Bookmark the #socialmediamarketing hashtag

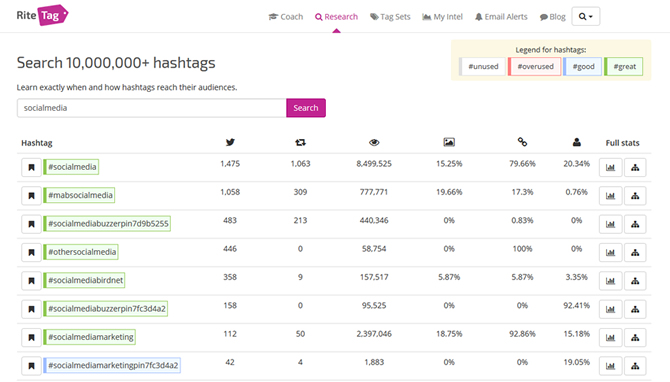31,338
